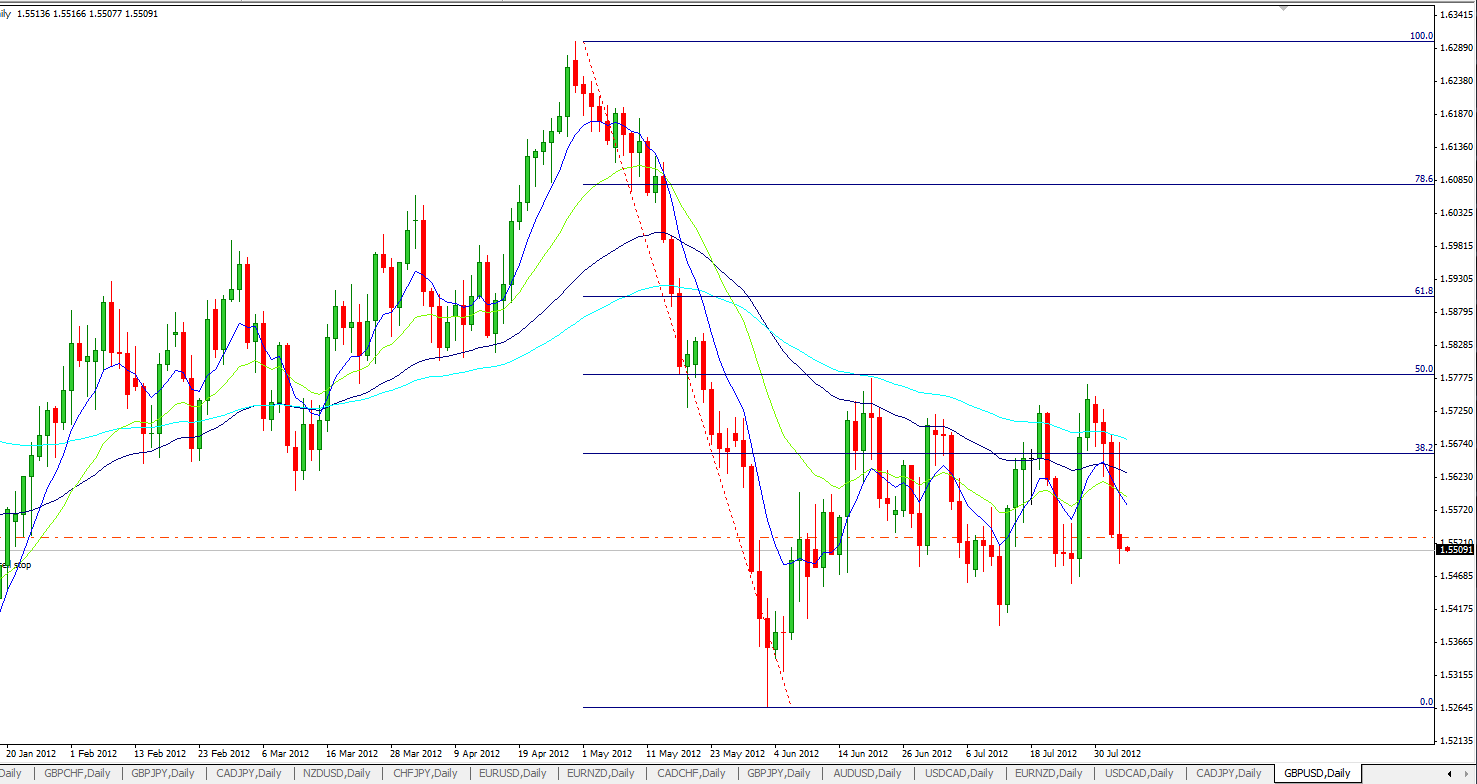Open USDCAD,Daily tab right of AUDUSD
Image resolution: width=1477 pixels, height=784 pixels.
959,773
